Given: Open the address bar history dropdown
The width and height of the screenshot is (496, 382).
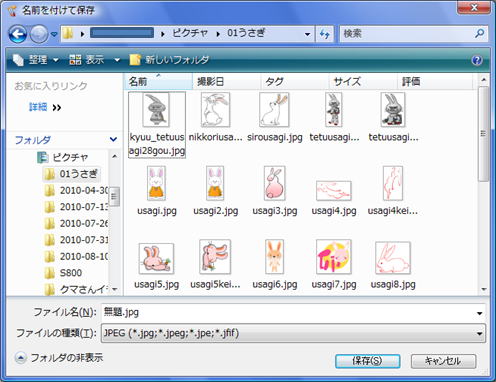Looking at the screenshot, I should pos(307,34).
